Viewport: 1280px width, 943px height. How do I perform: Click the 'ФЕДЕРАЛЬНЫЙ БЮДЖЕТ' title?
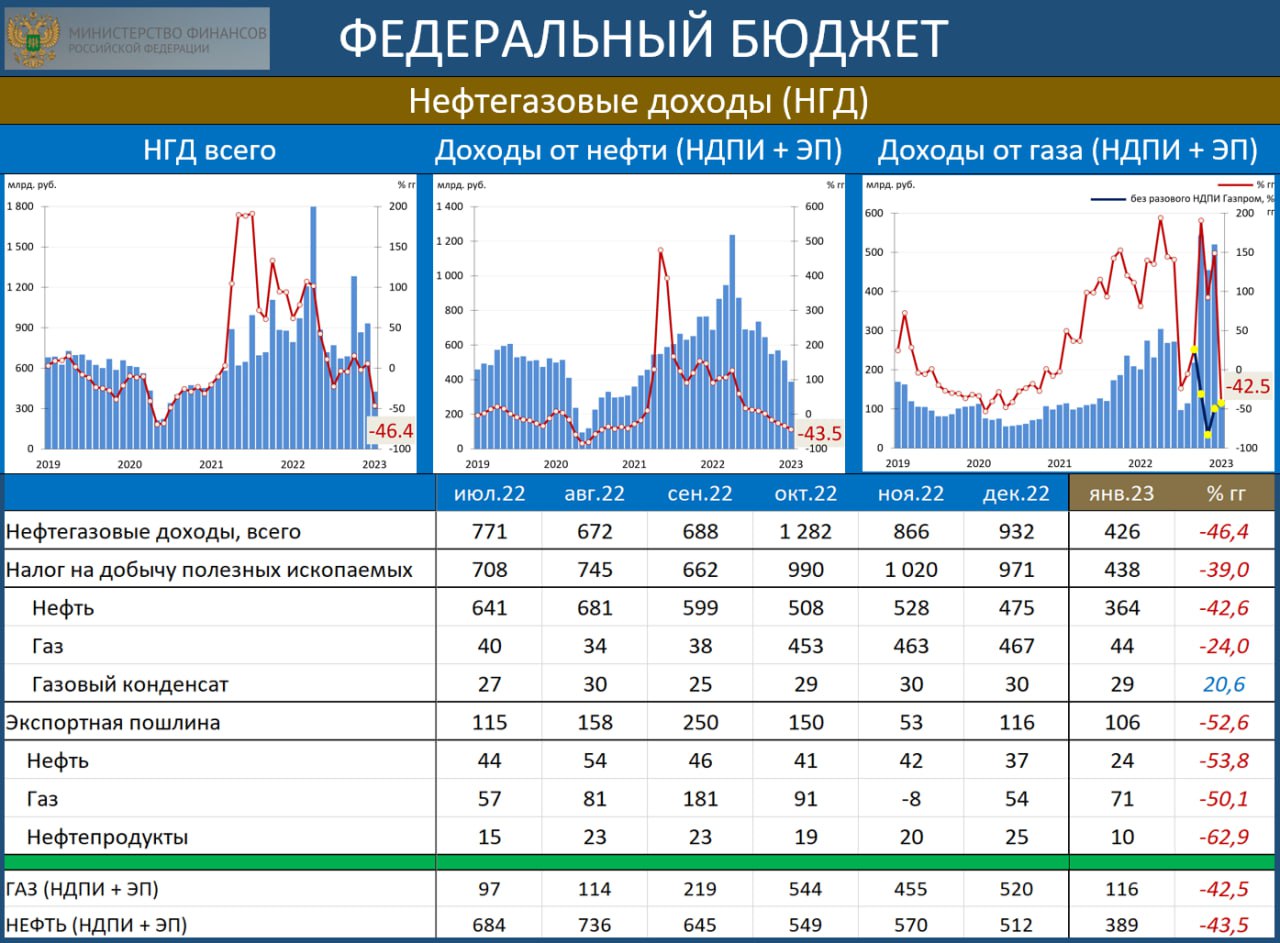click(x=642, y=40)
